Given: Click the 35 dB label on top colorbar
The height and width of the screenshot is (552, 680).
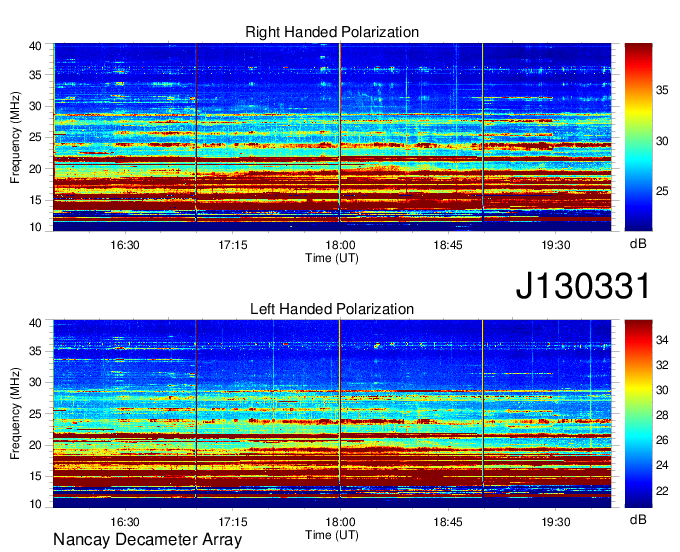Looking at the screenshot, I should coord(662,91).
